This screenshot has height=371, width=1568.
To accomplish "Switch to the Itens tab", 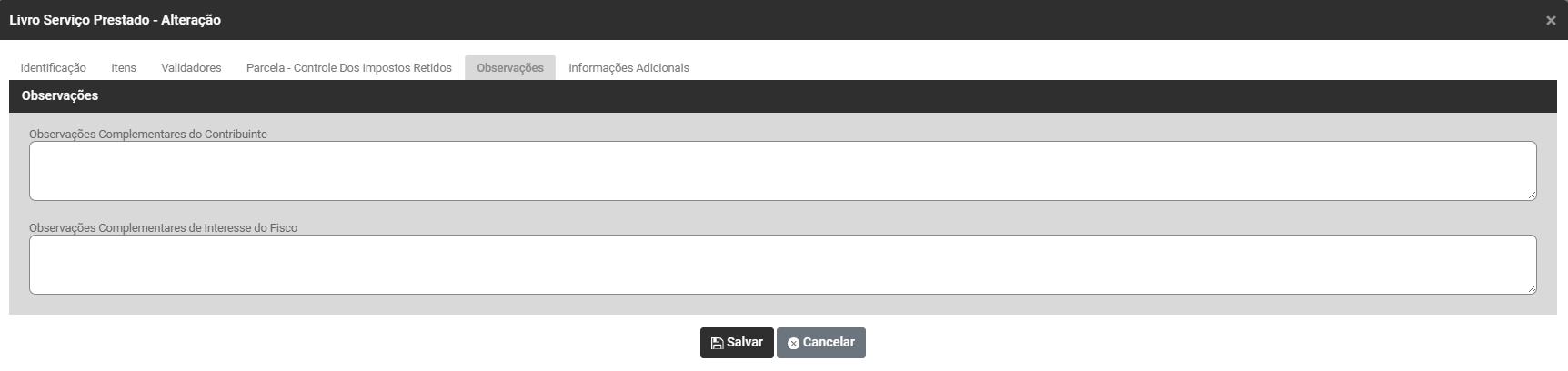I will pos(124,68).
